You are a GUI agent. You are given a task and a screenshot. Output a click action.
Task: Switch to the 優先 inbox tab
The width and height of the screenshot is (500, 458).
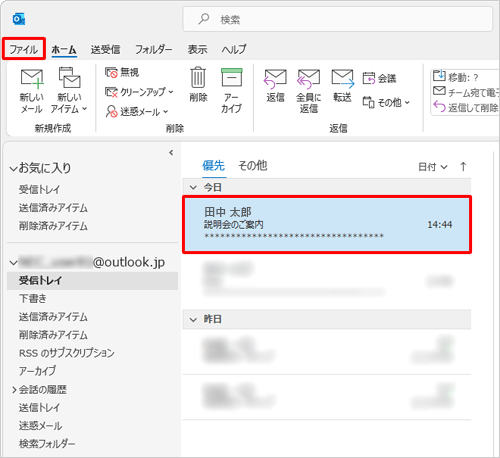(x=213, y=166)
